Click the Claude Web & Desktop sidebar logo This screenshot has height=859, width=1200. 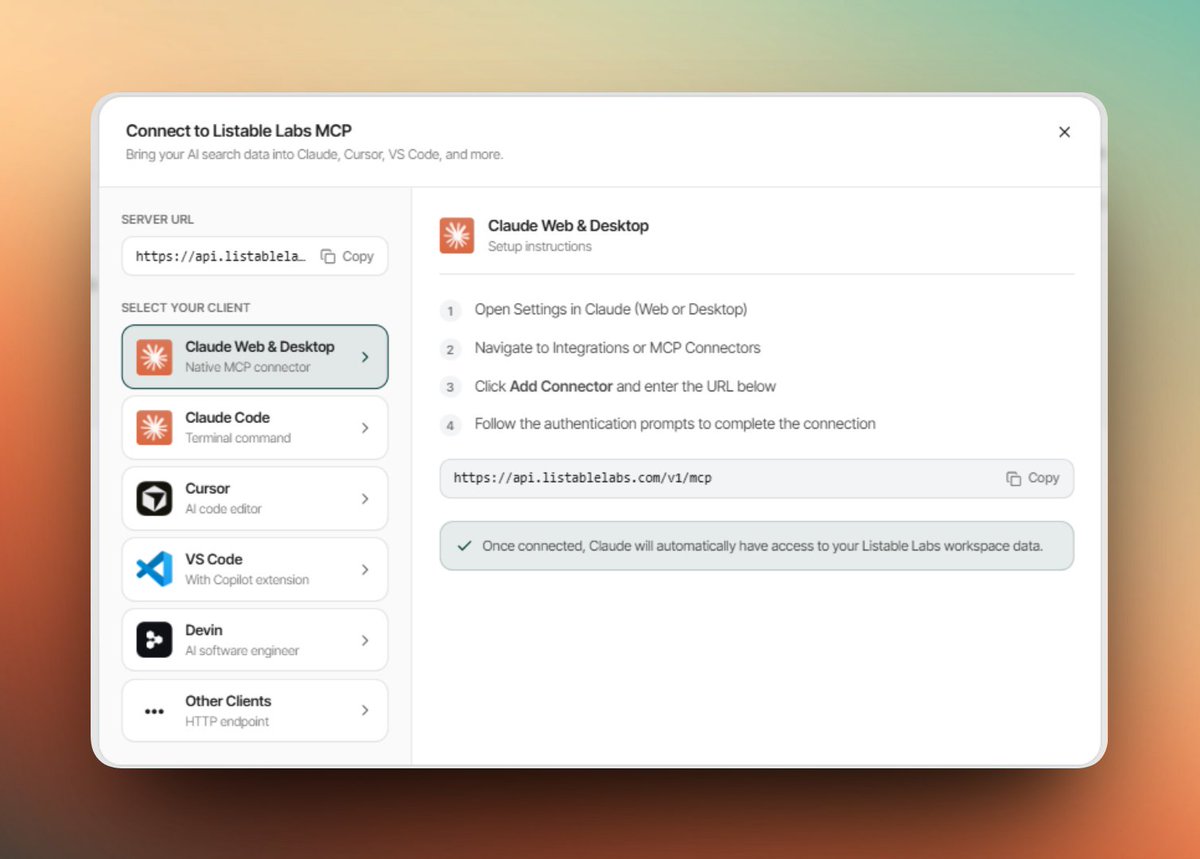click(x=154, y=357)
